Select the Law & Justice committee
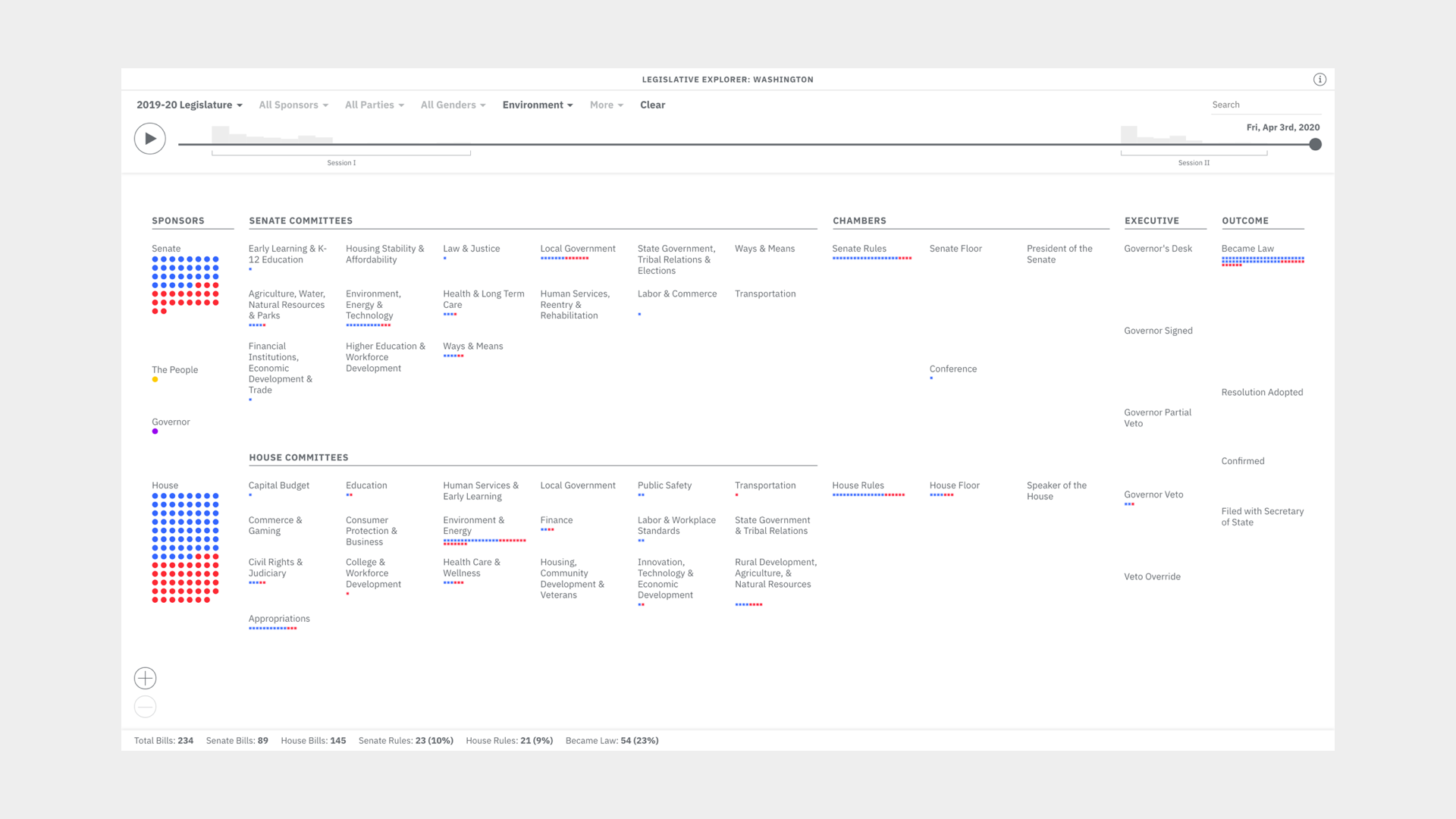This screenshot has width=1456, height=819. coord(472,249)
